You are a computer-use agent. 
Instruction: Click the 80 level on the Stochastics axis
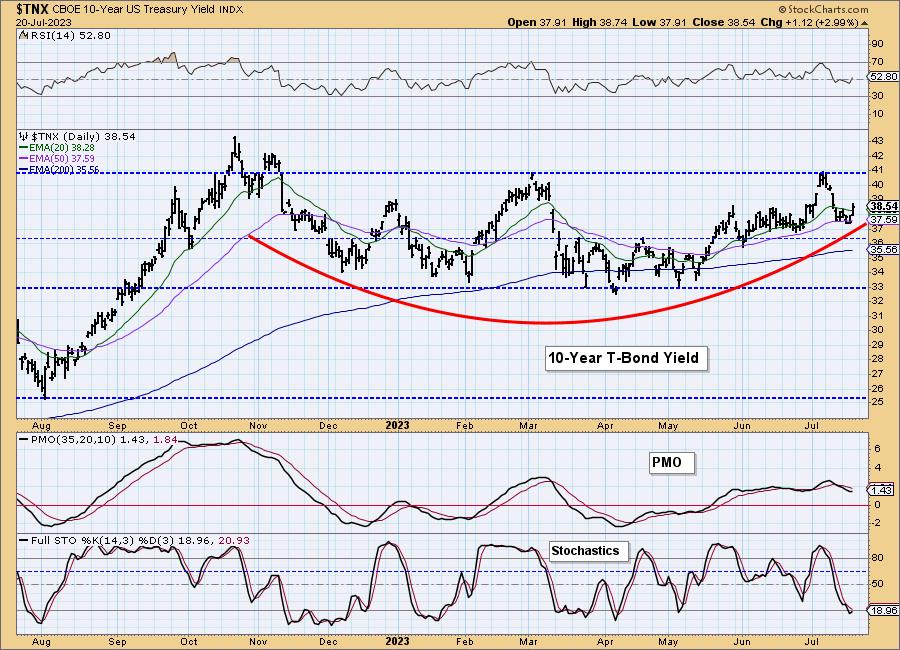(x=877, y=558)
